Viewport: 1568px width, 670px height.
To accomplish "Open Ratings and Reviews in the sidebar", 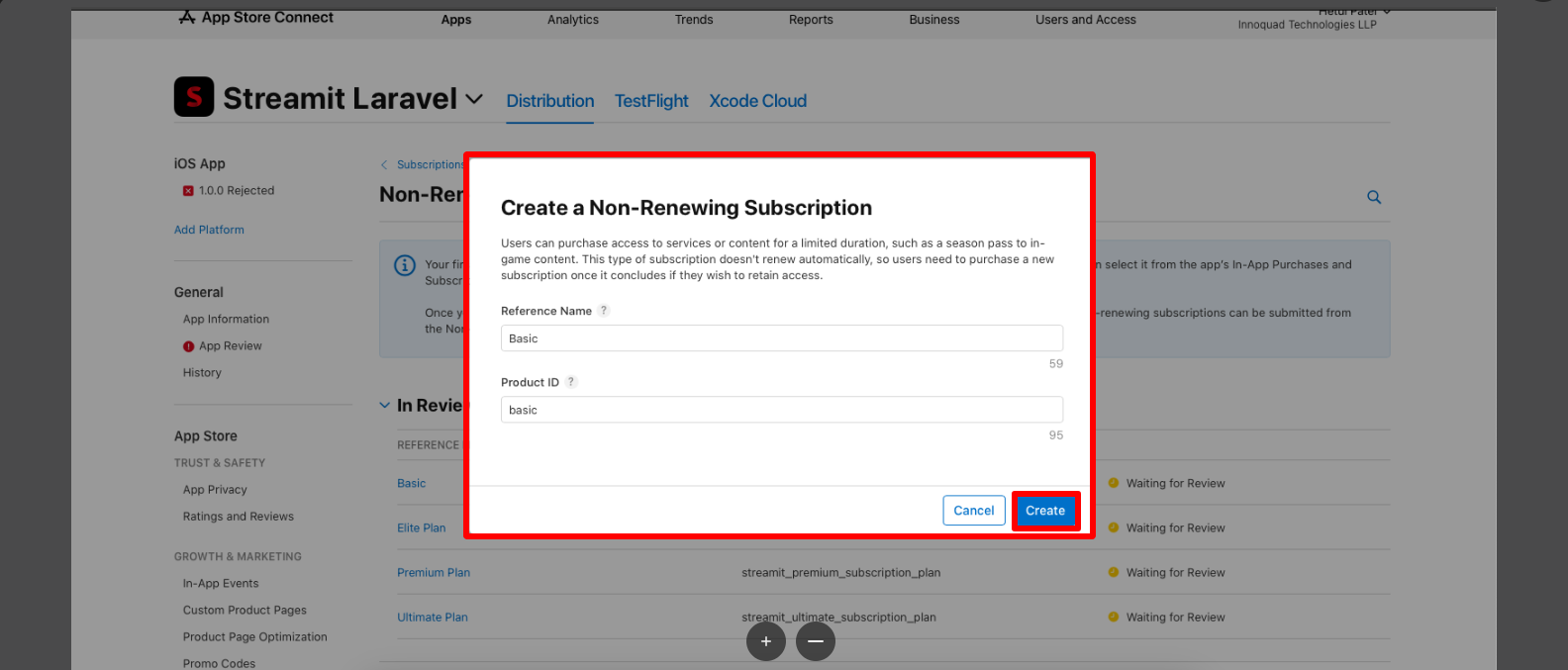I will (x=239, y=517).
